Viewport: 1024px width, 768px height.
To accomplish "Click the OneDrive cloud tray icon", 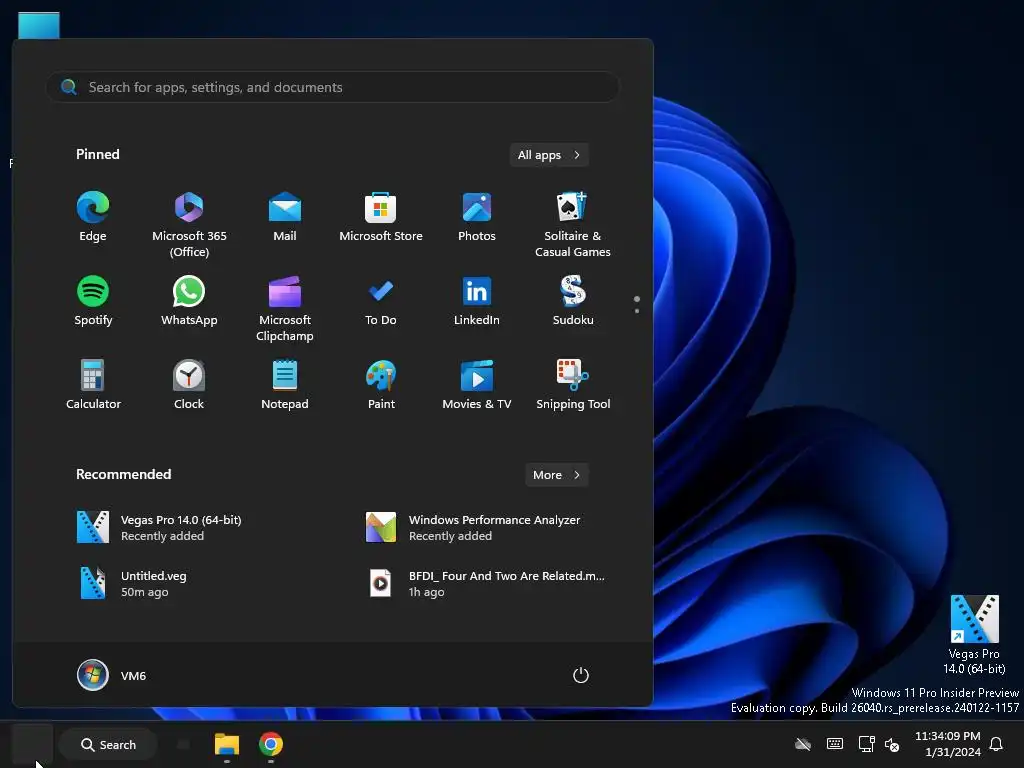I will pyautogui.click(x=803, y=744).
